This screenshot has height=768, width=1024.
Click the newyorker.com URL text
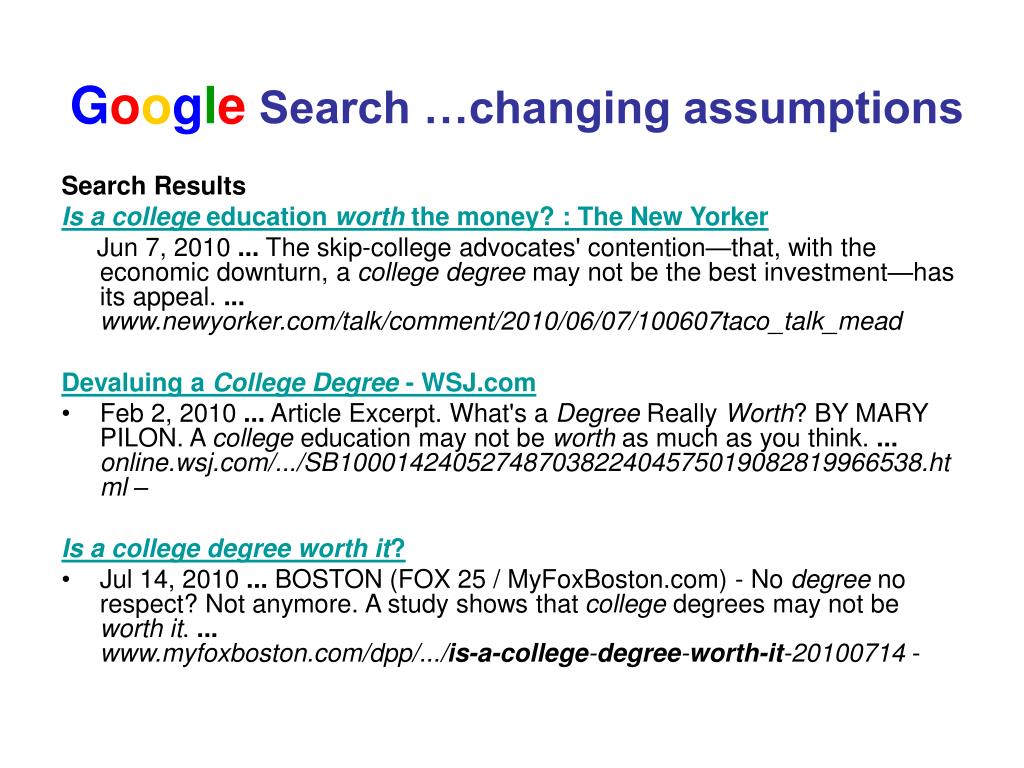pyautogui.click(x=502, y=321)
